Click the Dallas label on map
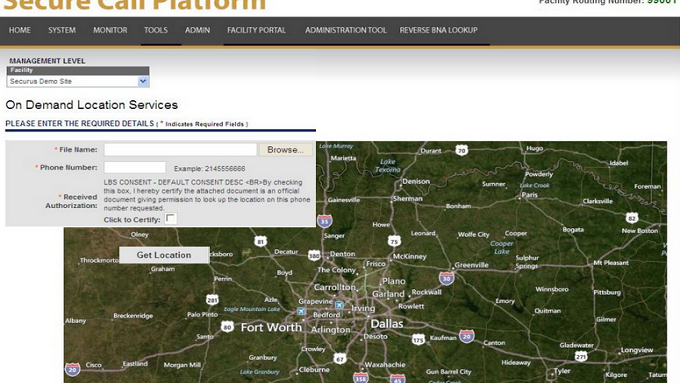 coord(387,324)
